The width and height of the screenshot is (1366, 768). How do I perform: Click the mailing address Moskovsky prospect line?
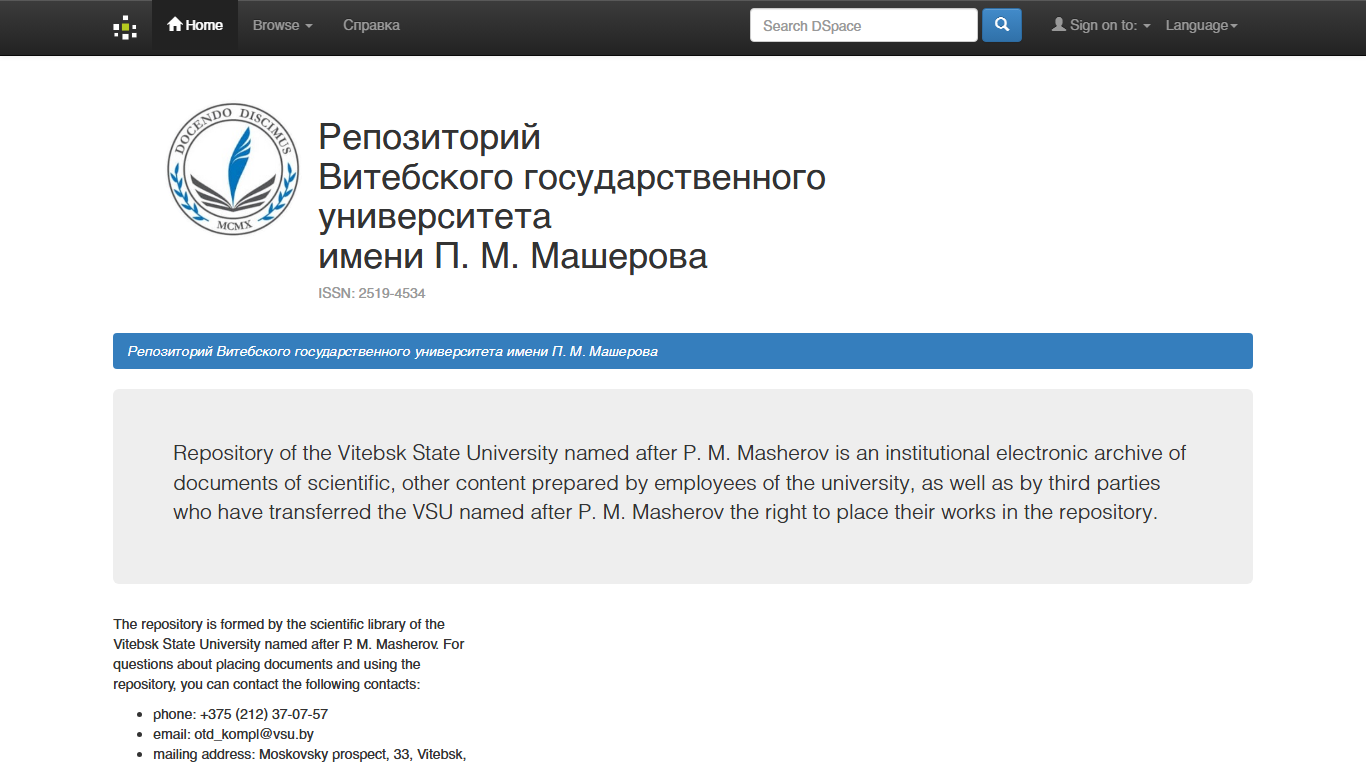click(310, 754)
